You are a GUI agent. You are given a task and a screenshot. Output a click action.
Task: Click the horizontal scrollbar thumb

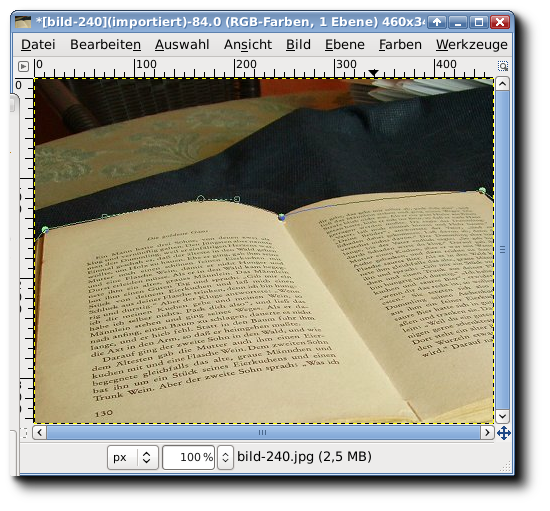point(263,432)
